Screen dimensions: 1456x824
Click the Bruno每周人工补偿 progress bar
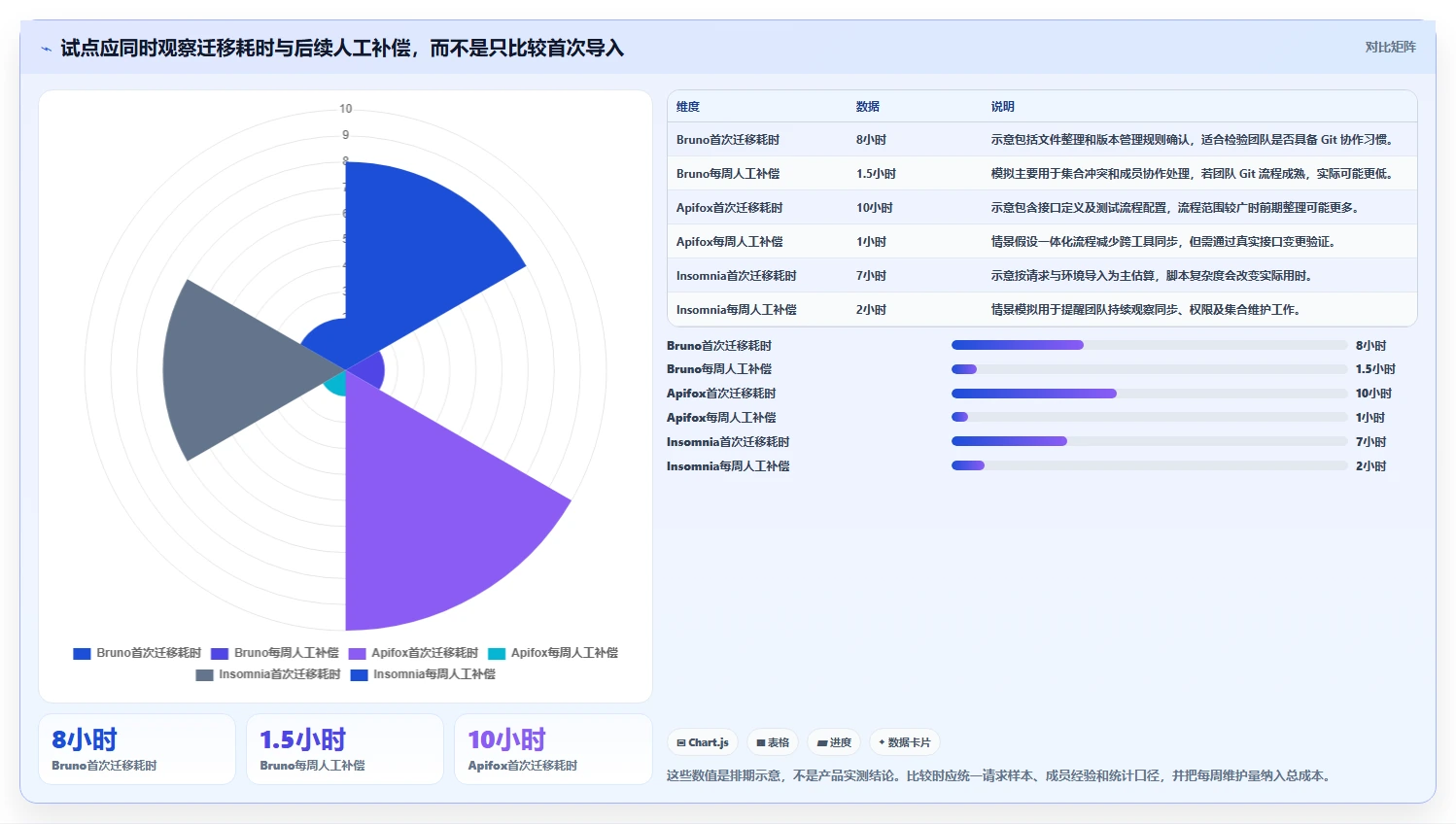[x=1149, y=369]
